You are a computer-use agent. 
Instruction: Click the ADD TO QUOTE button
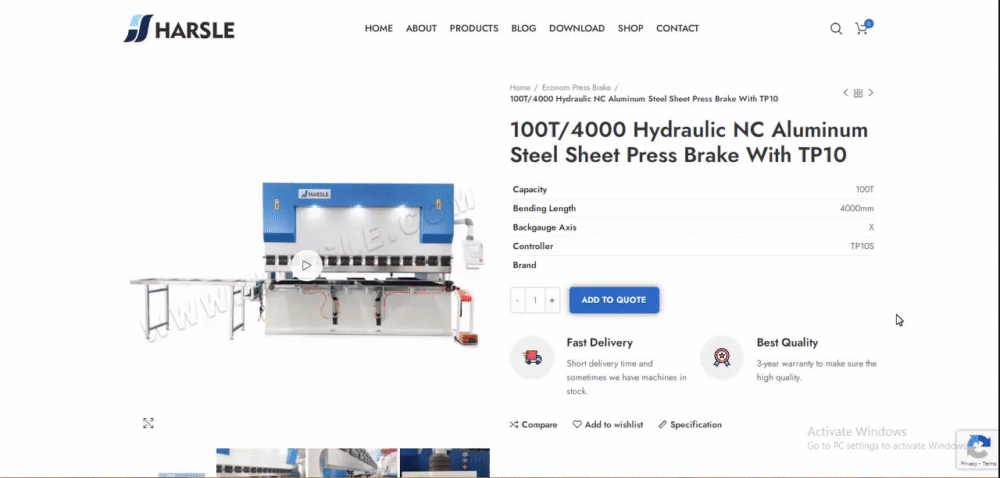click(x=614, y=300)
